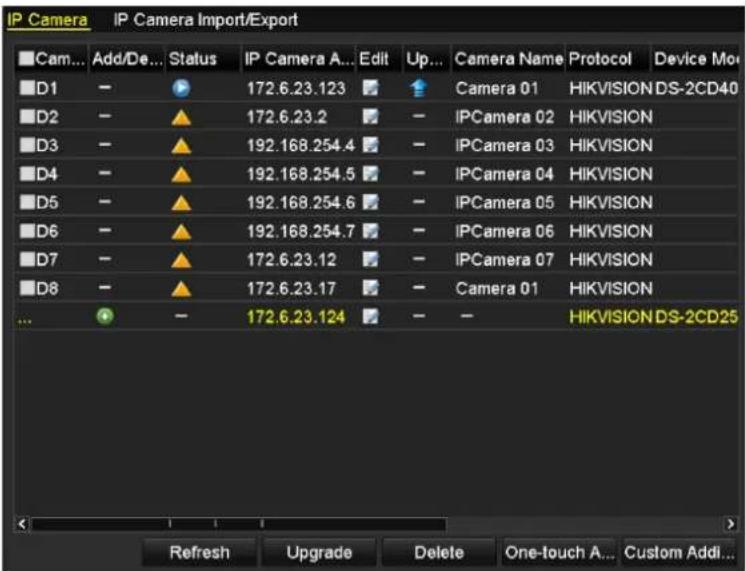Add the camera 172.6.23.124 with green plus

pos(105,316)
